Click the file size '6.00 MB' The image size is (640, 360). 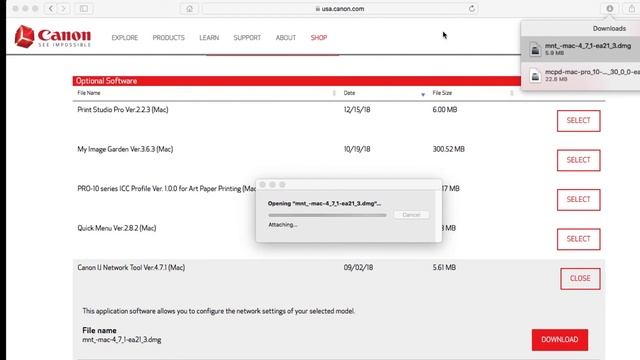pos(444,109)
